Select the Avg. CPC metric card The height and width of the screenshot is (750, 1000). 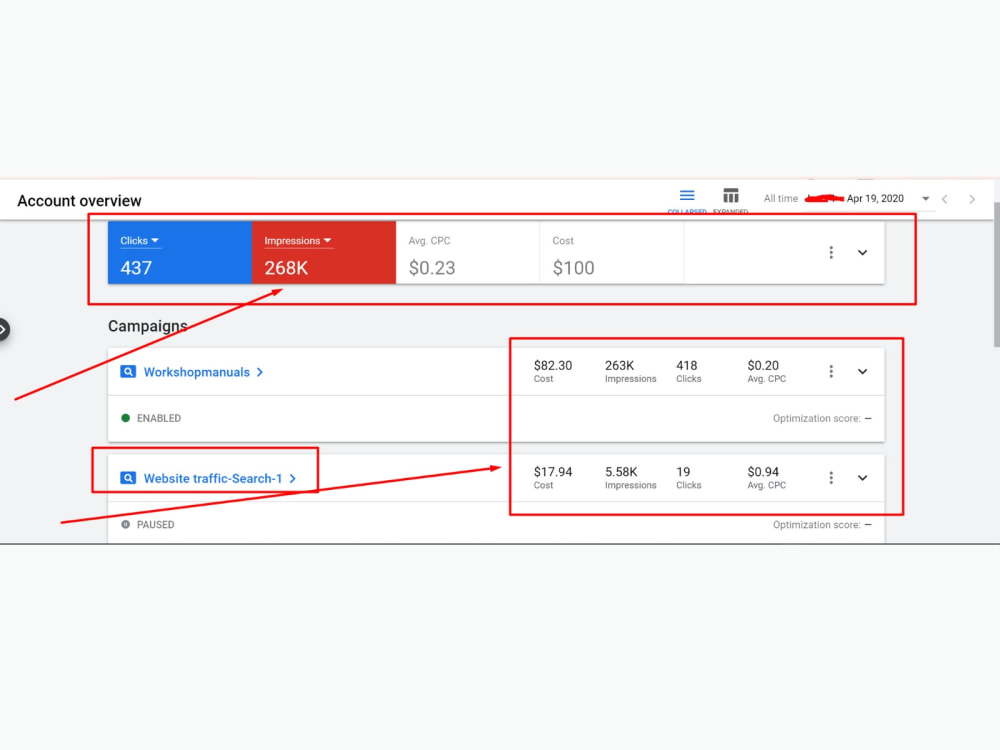[467, 253]
